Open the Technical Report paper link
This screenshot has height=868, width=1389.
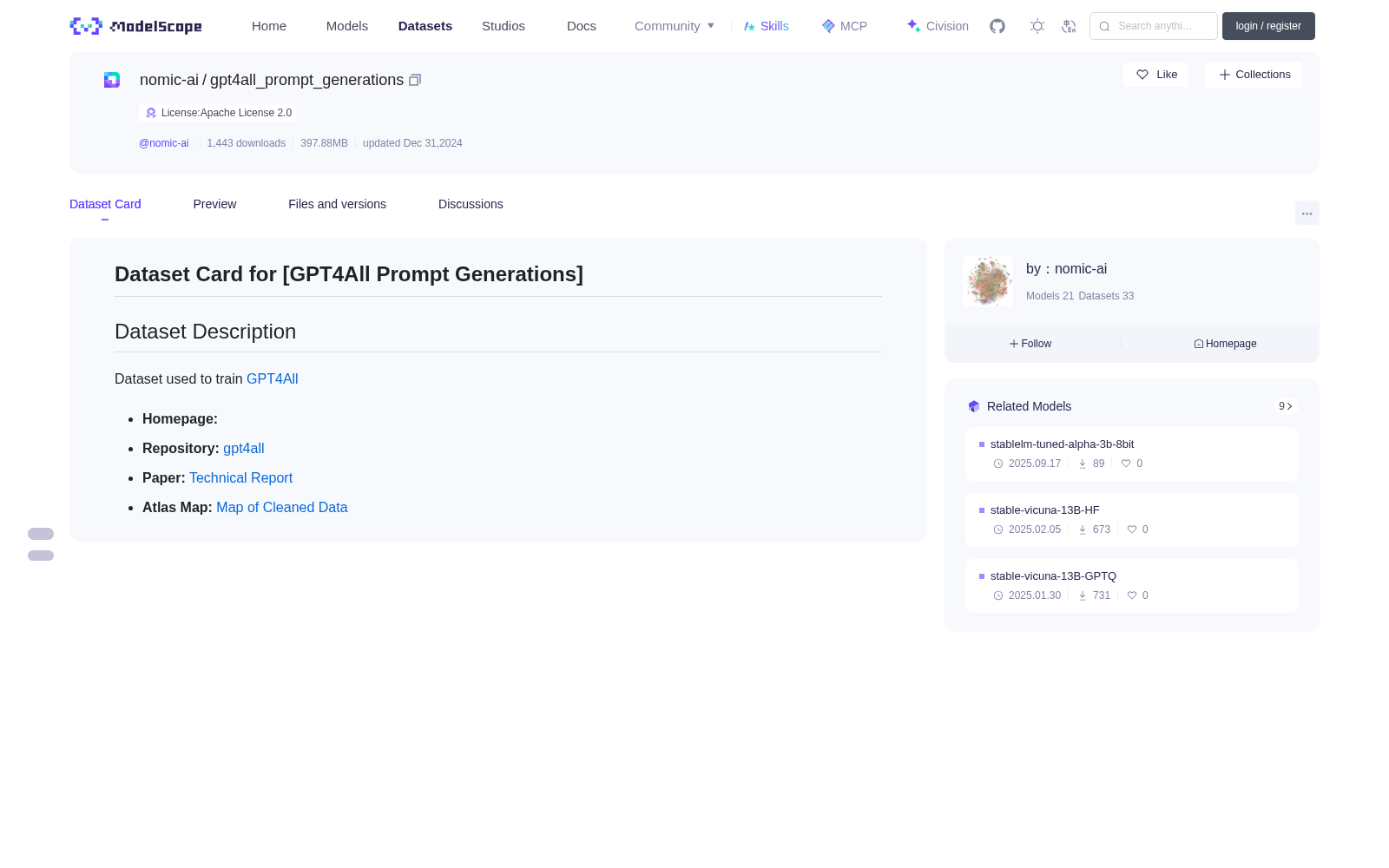pyautogui.click(x=240, y=477)
